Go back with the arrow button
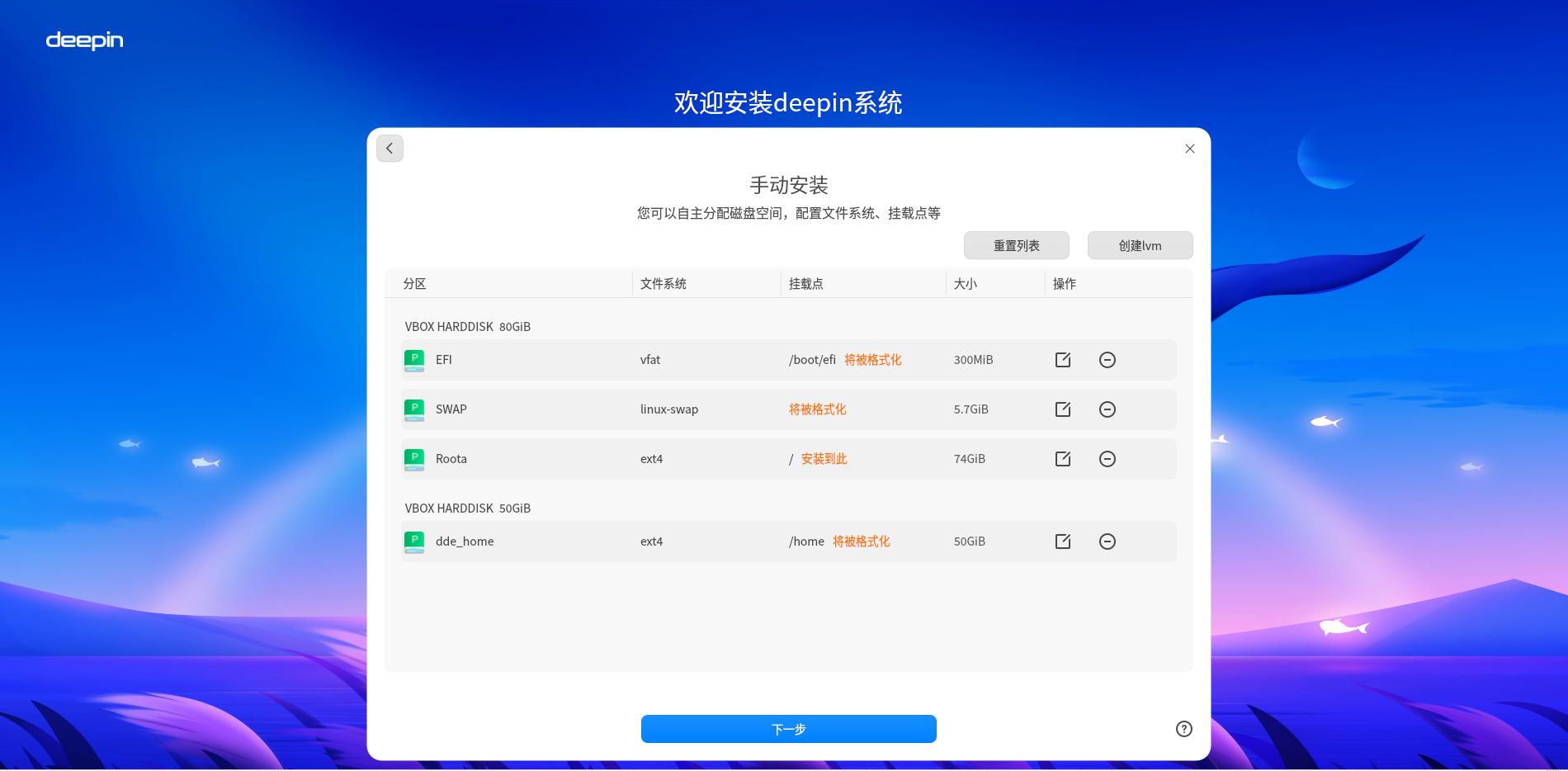The image size is (1568, 771). [390, 149]
